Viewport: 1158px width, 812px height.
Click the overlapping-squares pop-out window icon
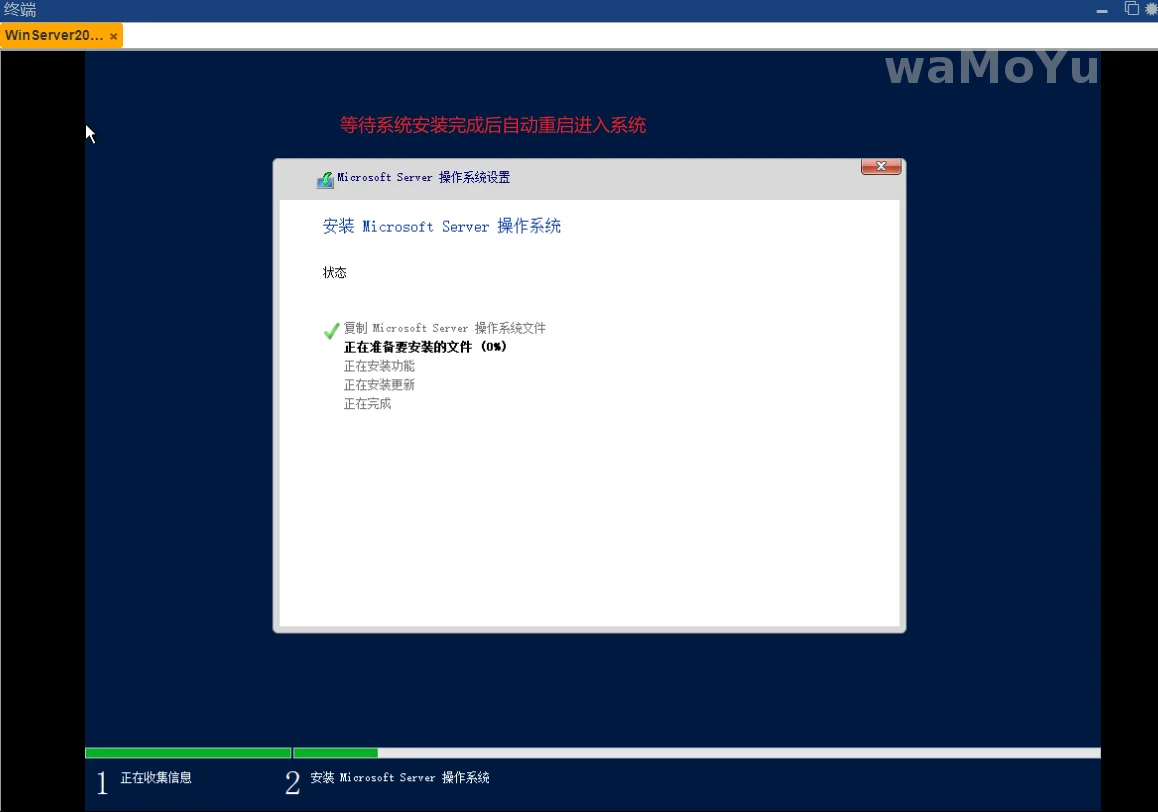point(1131,9)
